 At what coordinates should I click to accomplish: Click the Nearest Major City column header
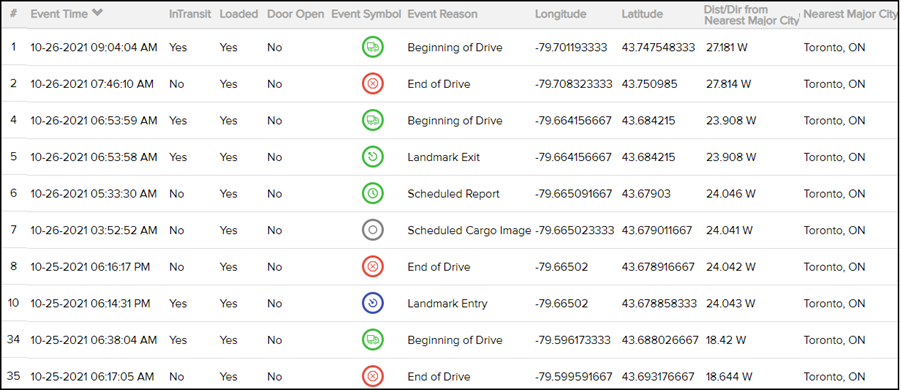click(850, 14)
